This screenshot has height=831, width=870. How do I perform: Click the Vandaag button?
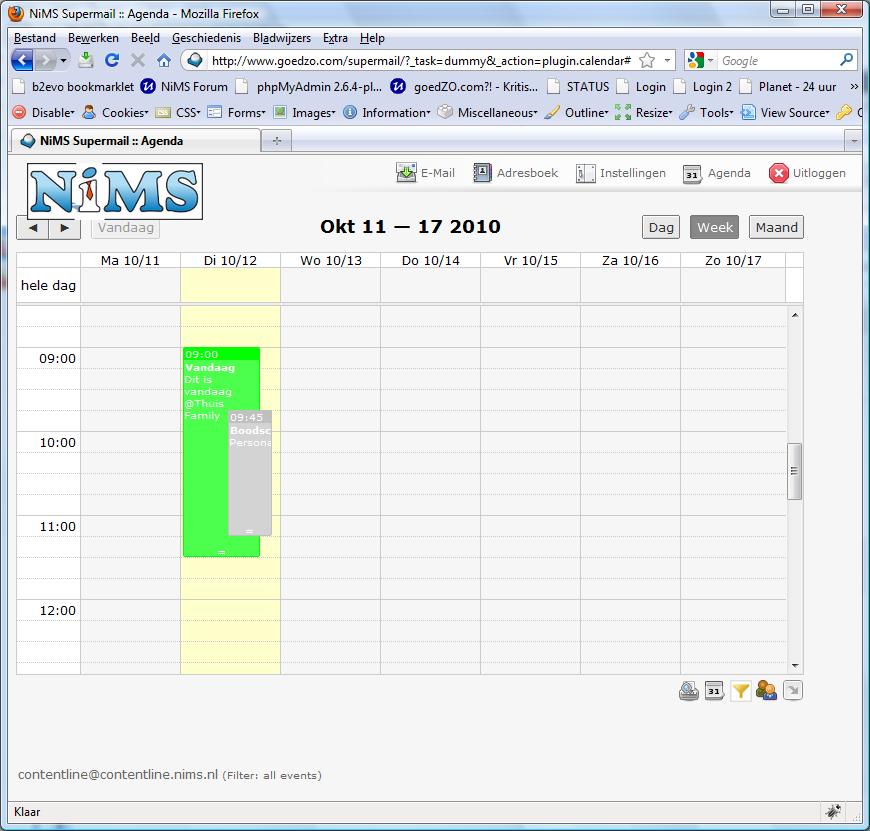[x=125, y=227]
